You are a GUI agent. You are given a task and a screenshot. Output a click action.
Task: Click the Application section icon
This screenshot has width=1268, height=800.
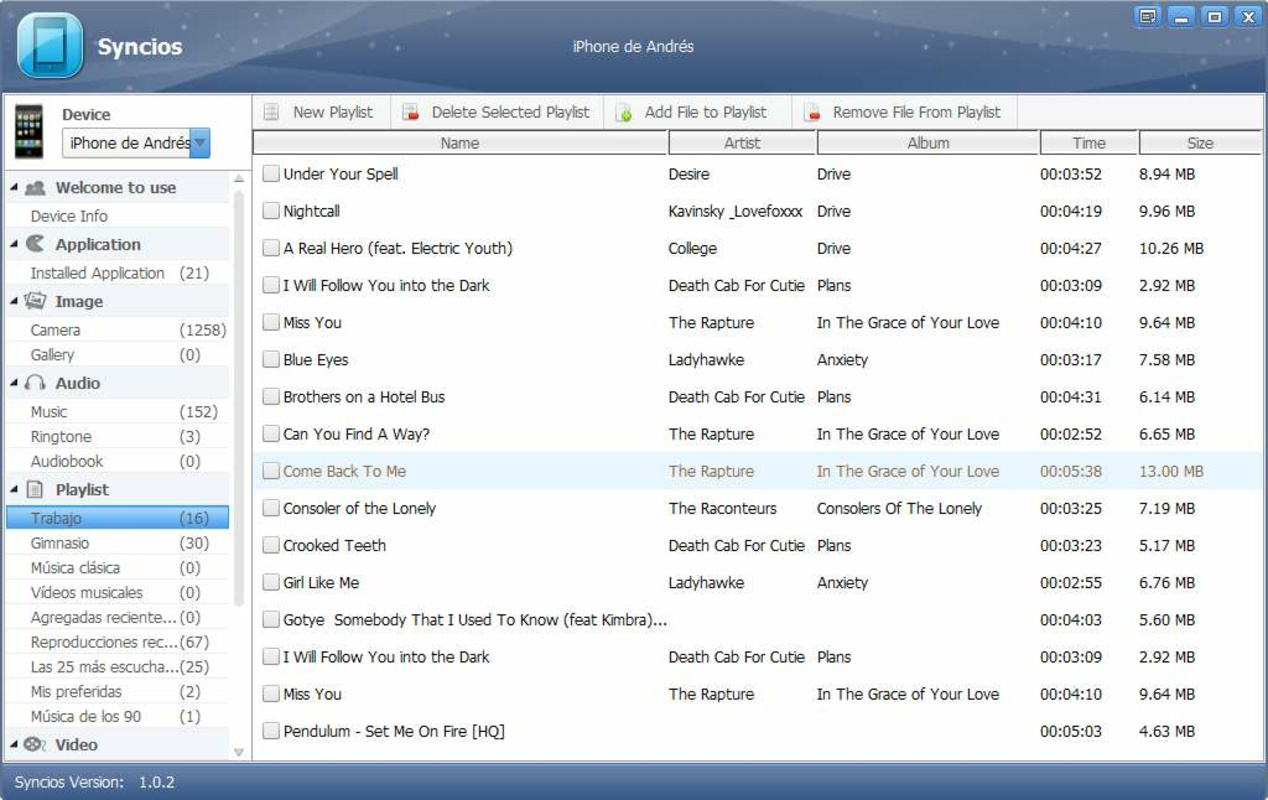(35, 244)
